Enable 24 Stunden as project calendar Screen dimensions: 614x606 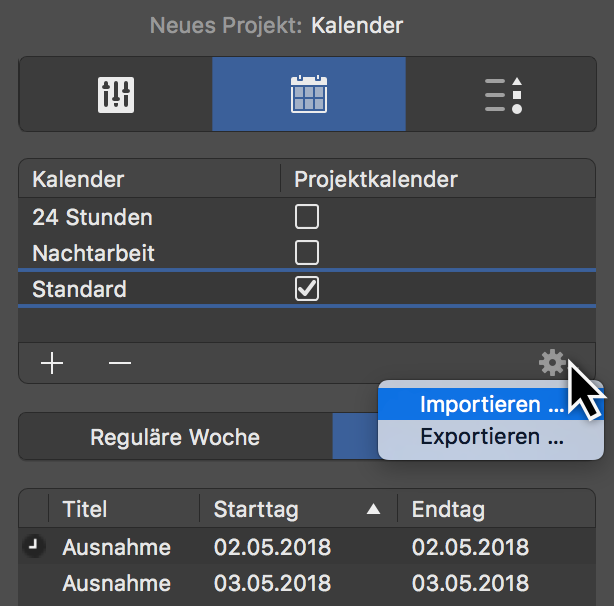[307, 216]
